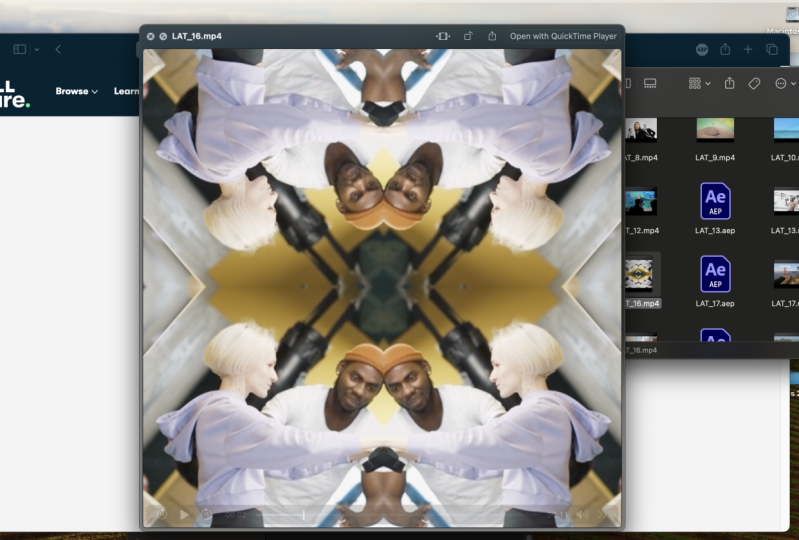
Task: Mute the video with the volume icon
Action: tap(582, 515)
